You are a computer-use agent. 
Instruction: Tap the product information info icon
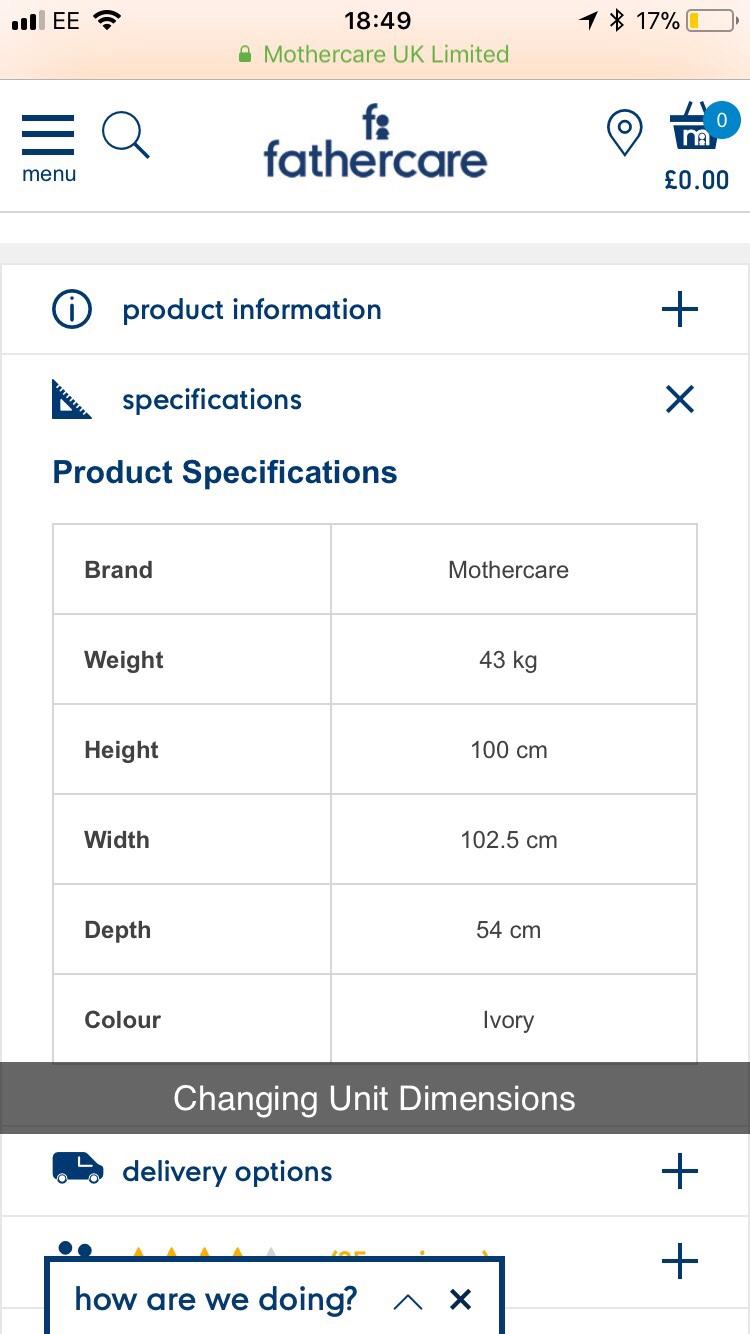[72, 310]
